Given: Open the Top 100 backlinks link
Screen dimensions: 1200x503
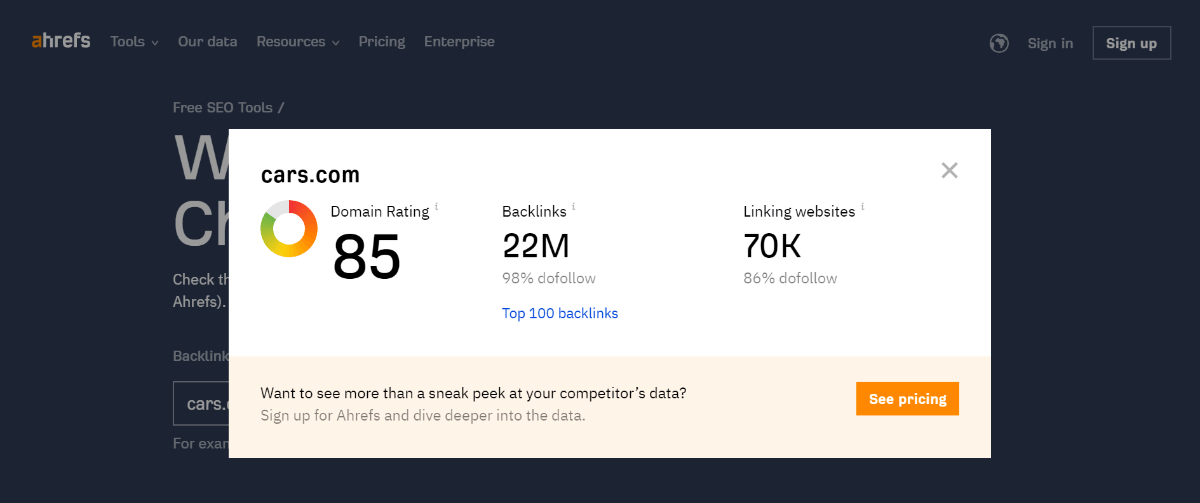Looking at the screenshot, I should pos(560,313).
